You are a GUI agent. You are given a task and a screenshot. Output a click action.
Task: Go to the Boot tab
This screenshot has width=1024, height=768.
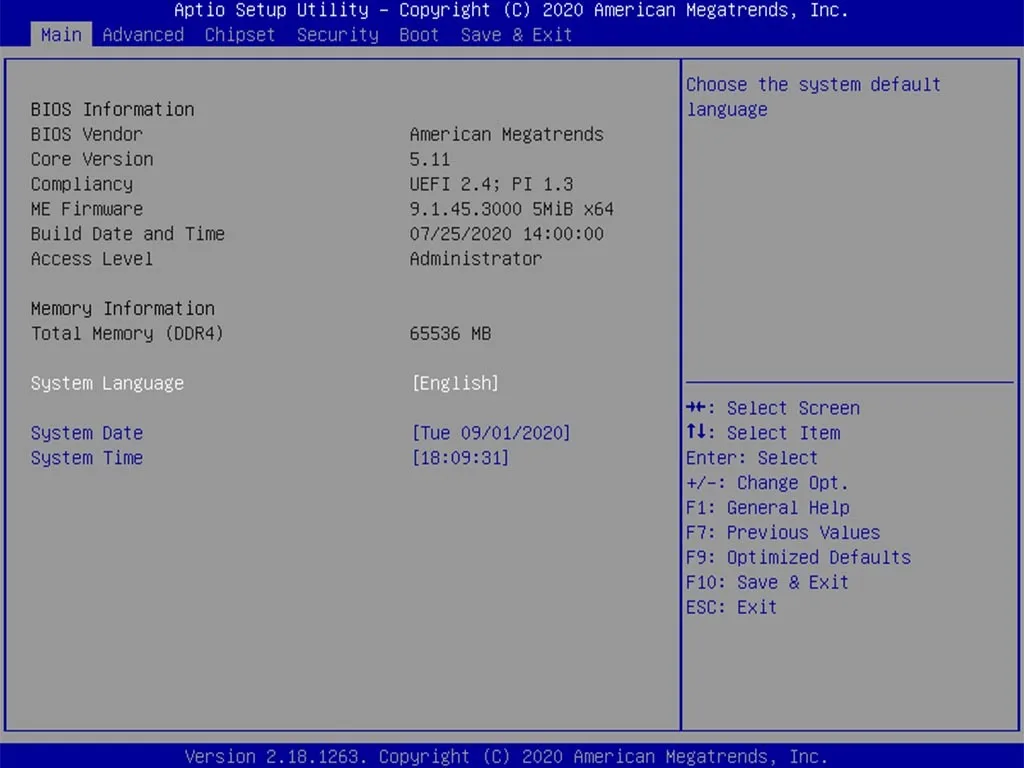pyautogui.click(x=419, y=35)
